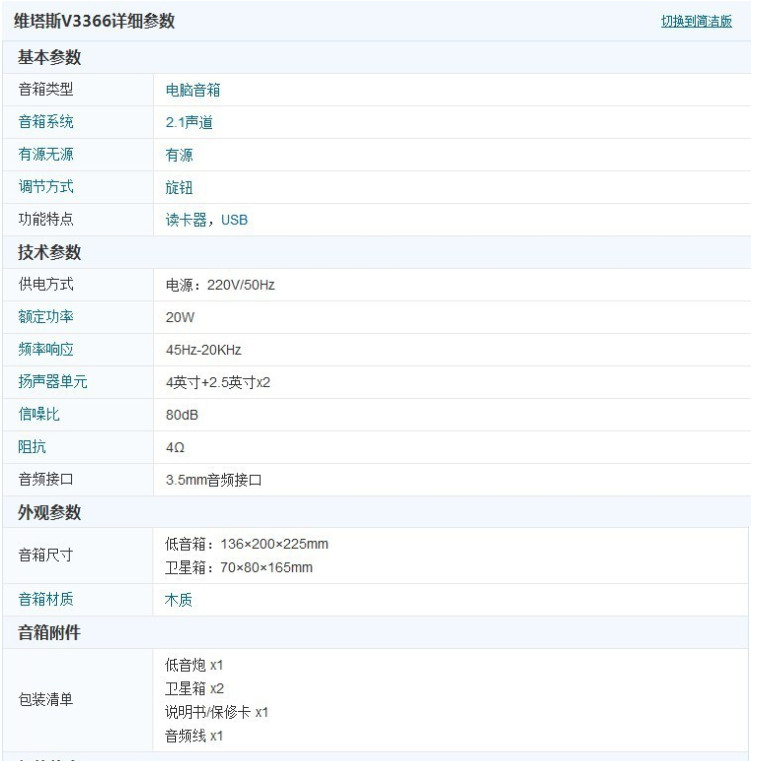Click the 卫星箱：70×80×165mm text

(239, 568)
